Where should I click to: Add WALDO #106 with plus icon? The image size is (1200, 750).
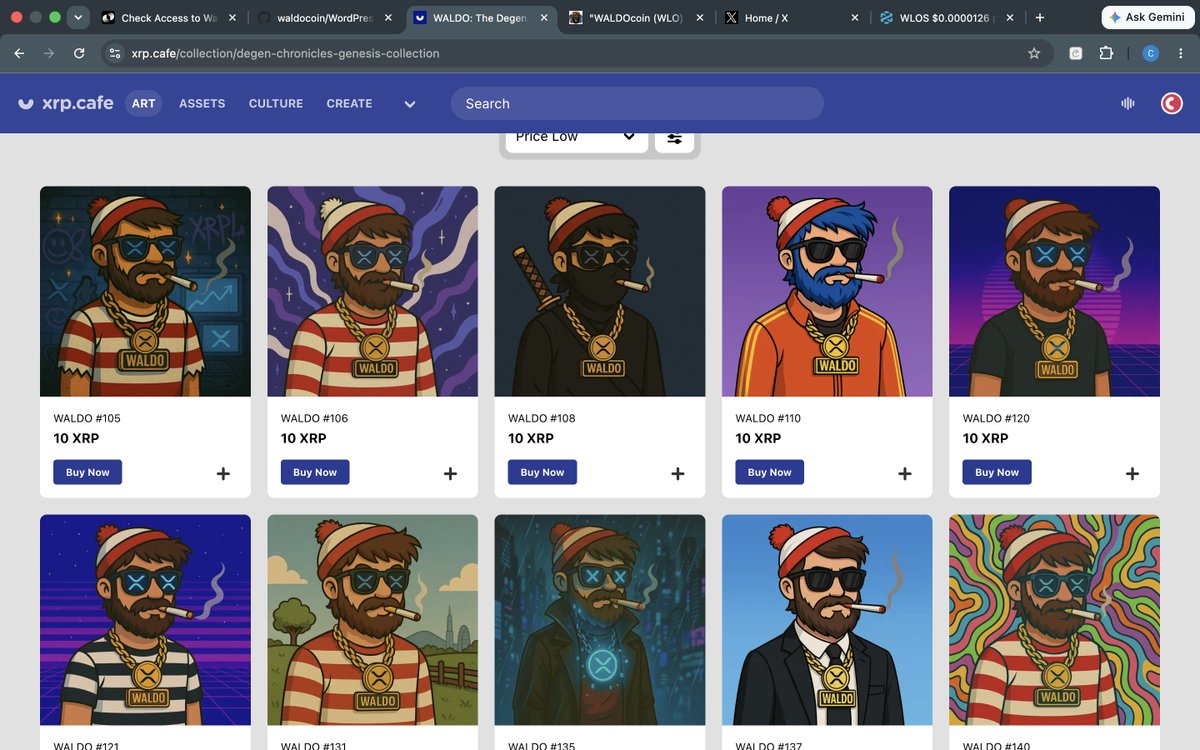(x=450, y=474)
